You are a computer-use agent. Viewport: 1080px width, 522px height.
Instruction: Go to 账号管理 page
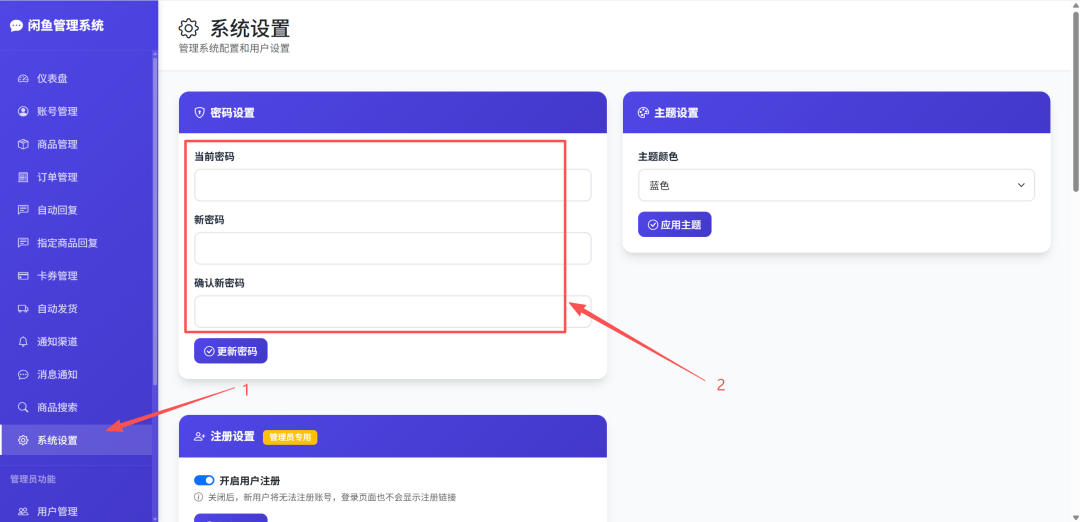point(76,112)
